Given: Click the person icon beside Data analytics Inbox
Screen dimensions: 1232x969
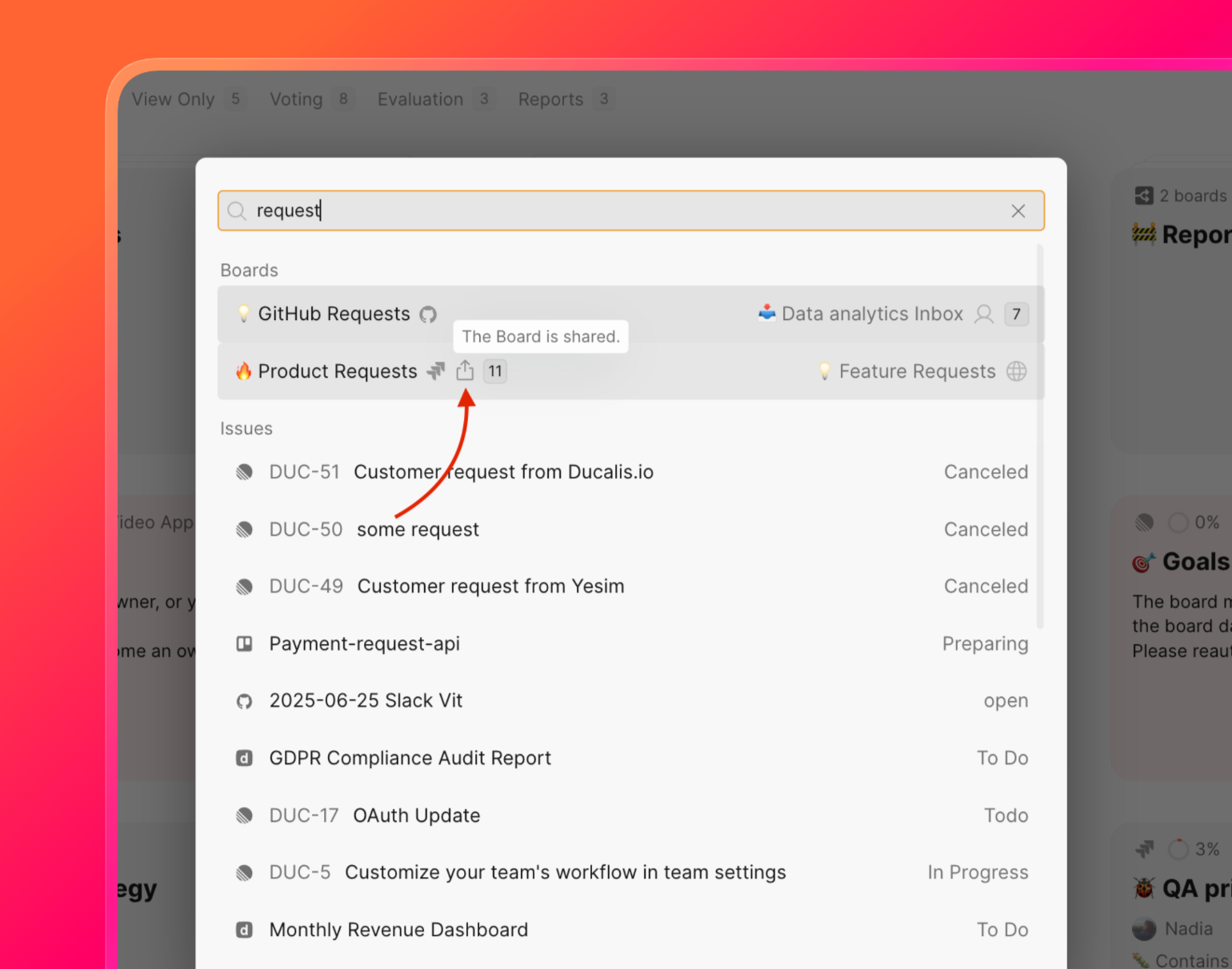Looking at the screenshot, I should (984, 314).
